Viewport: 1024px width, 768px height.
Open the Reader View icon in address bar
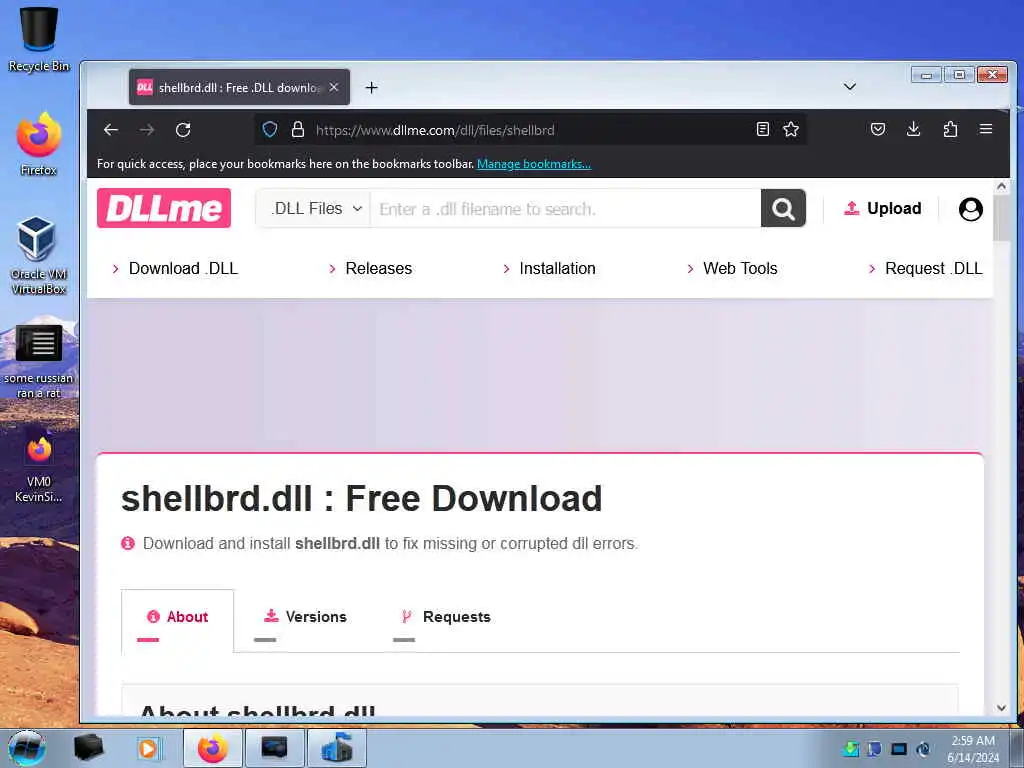(x=762, y=129)
